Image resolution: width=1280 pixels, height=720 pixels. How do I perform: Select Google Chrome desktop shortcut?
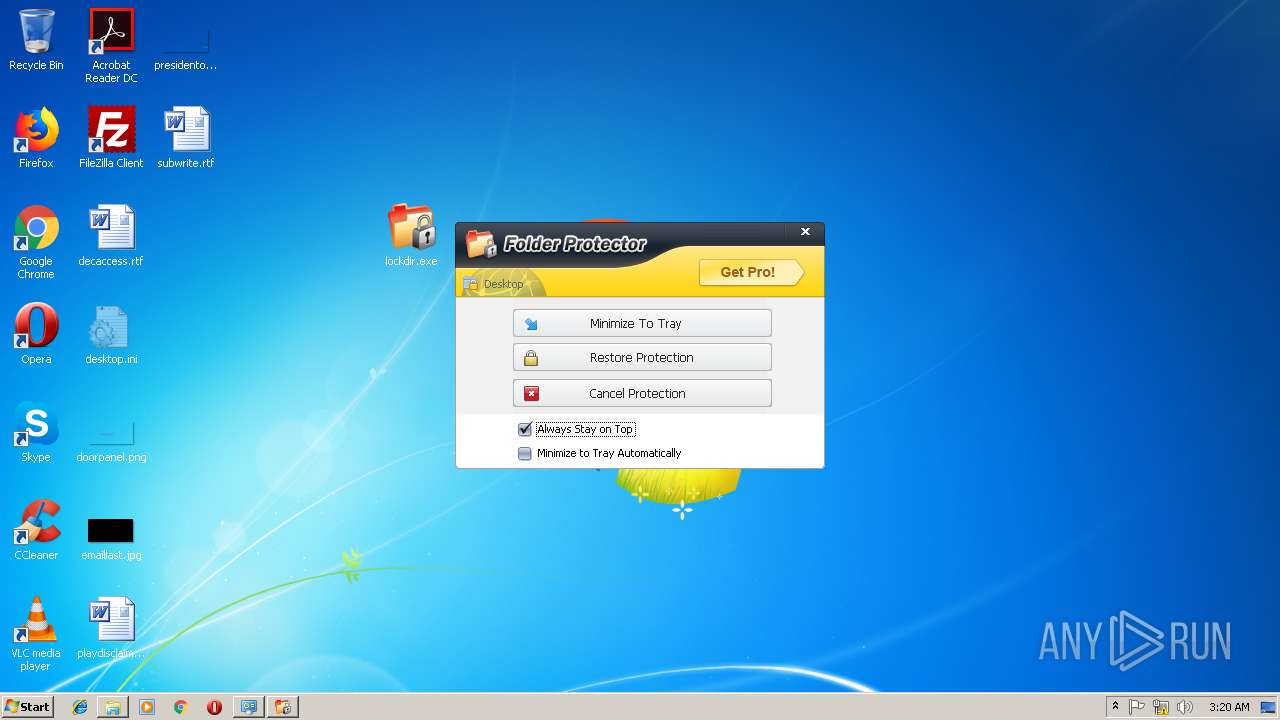point(36,242)
